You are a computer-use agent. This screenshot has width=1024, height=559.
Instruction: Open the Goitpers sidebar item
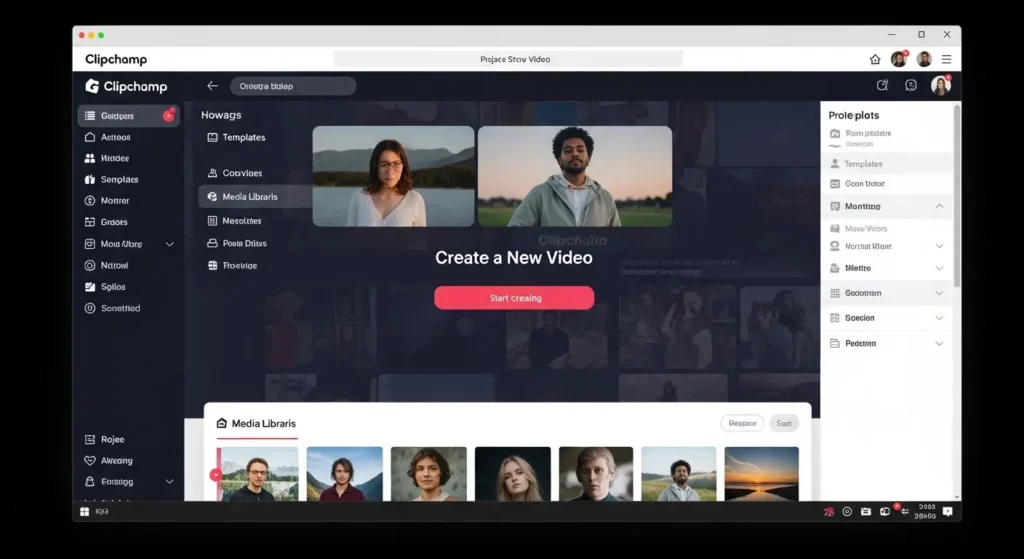(128, 116)
